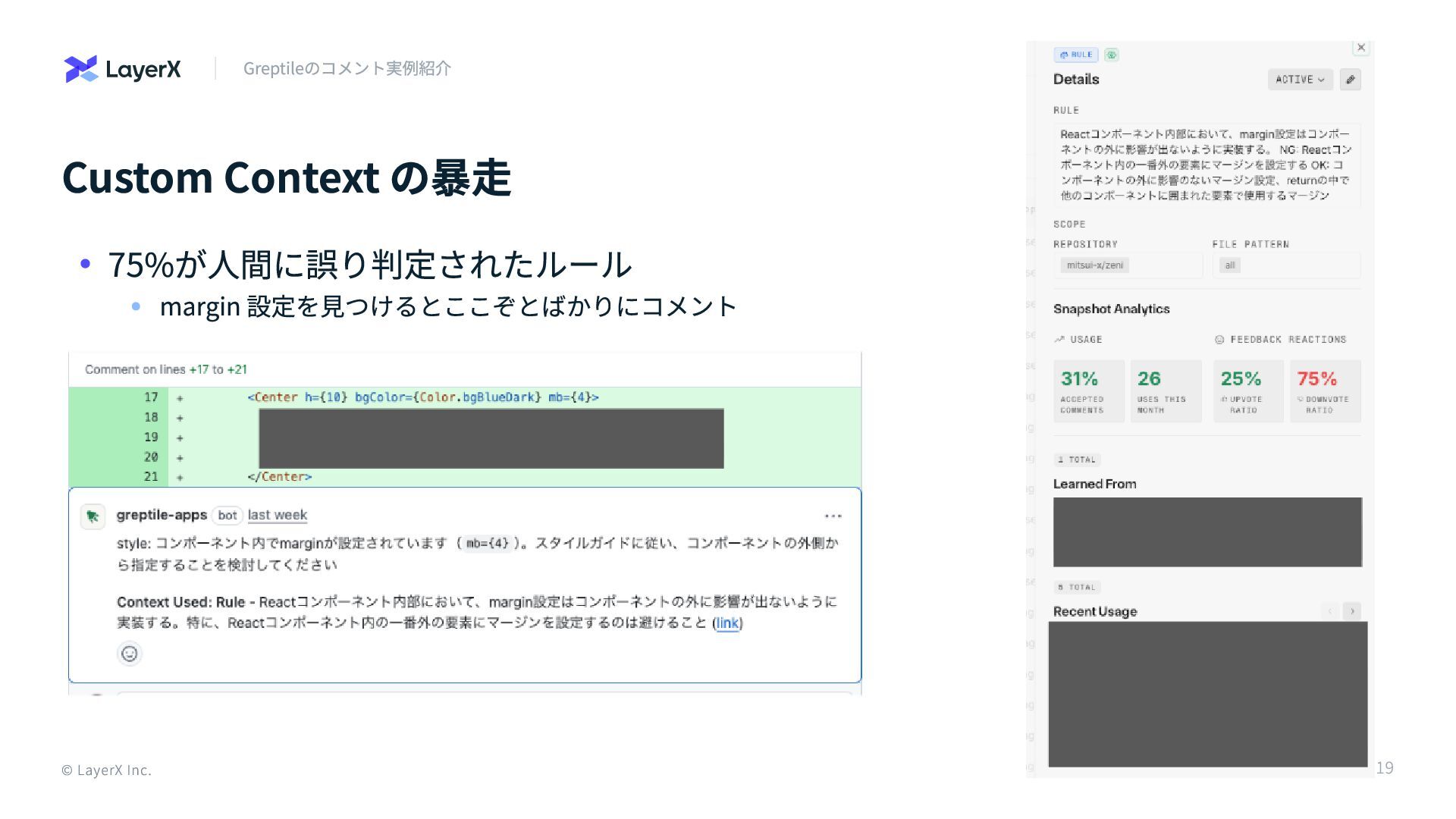Click the mitsui-x/zeni repository tag
Image resolution: width=1456 pixels, height=819 pixels.
click(x=1094, y=265)
